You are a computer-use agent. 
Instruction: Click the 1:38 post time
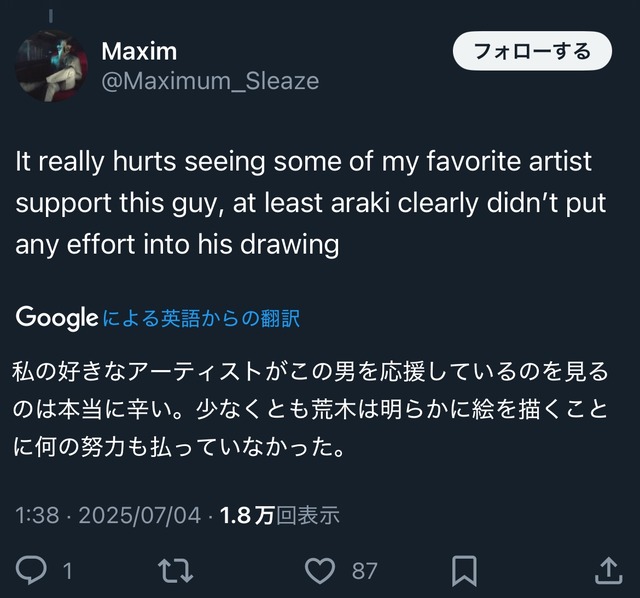point(37,516)
